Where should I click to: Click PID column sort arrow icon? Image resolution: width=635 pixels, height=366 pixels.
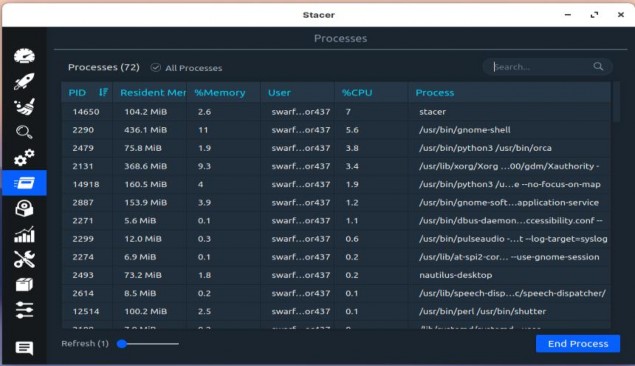point(103,92)
